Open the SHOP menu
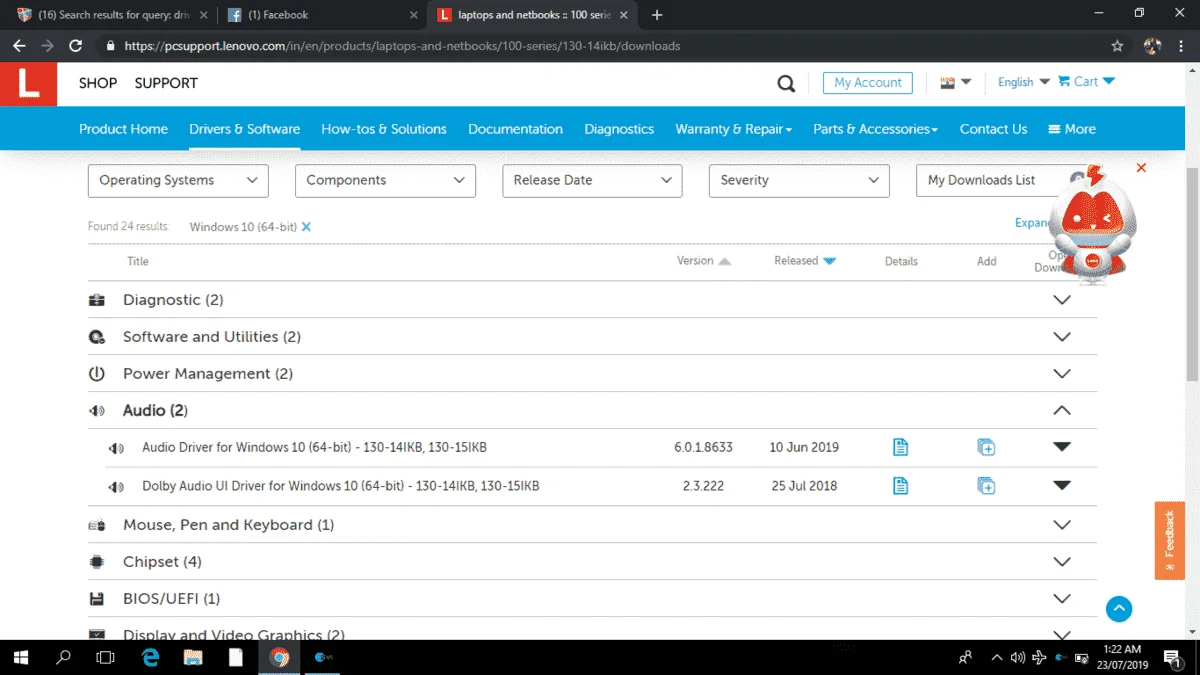This screenshot has height=675, width=1200. tap(98, 83)
